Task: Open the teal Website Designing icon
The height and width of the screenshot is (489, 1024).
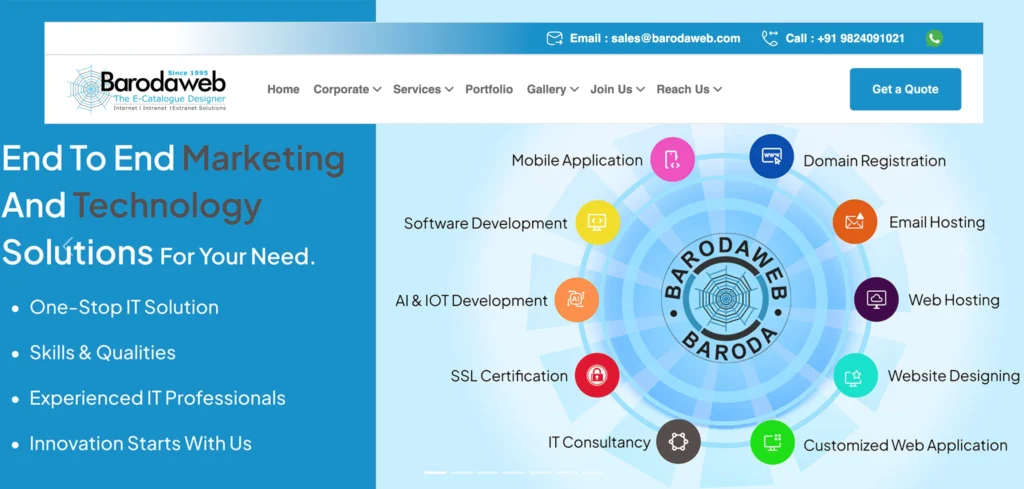Action: (855, 375)
